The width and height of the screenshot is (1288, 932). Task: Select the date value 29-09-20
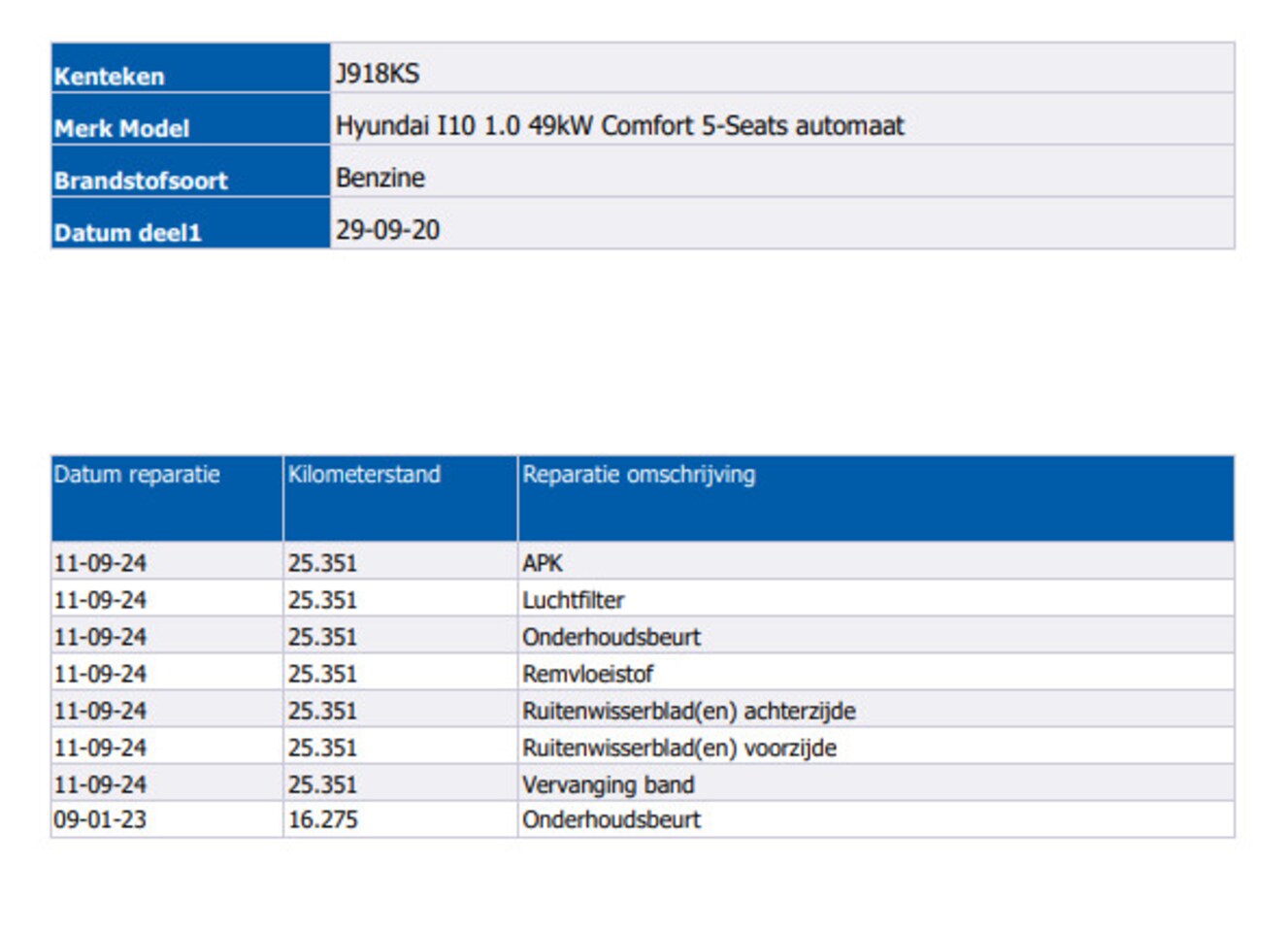[x=387, y=230]
